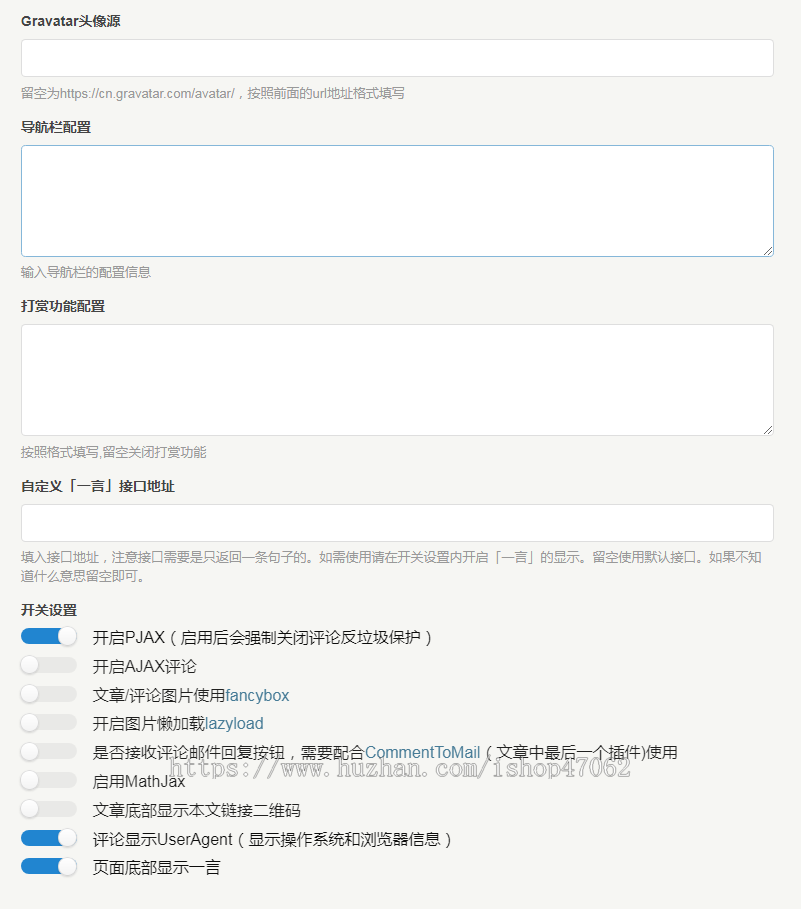This screenshot has height=909, width=801.
Task: Click the hint text 输入导航栏的配置信息
Action: 86,272
